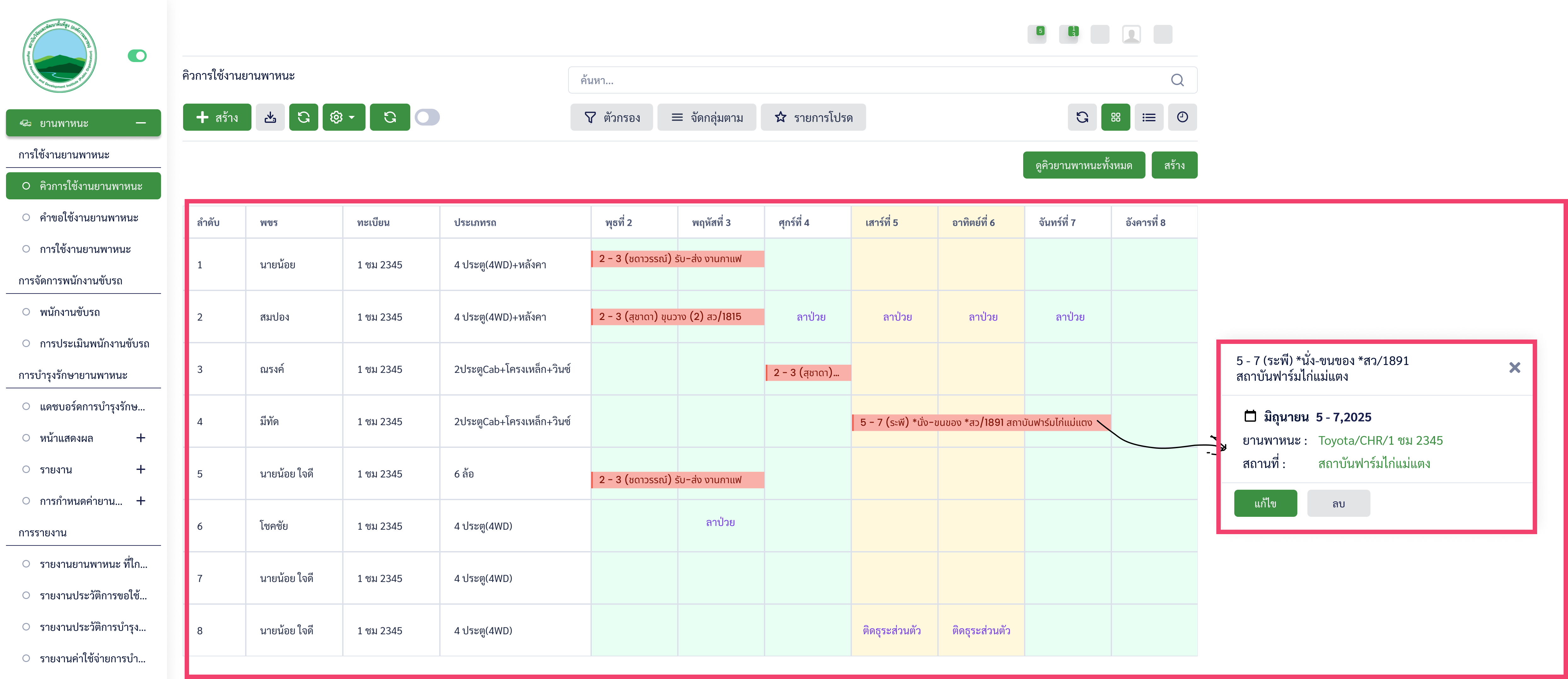Open the gear settings dropdown
The image size is (1568, 679).
(343, 117)
